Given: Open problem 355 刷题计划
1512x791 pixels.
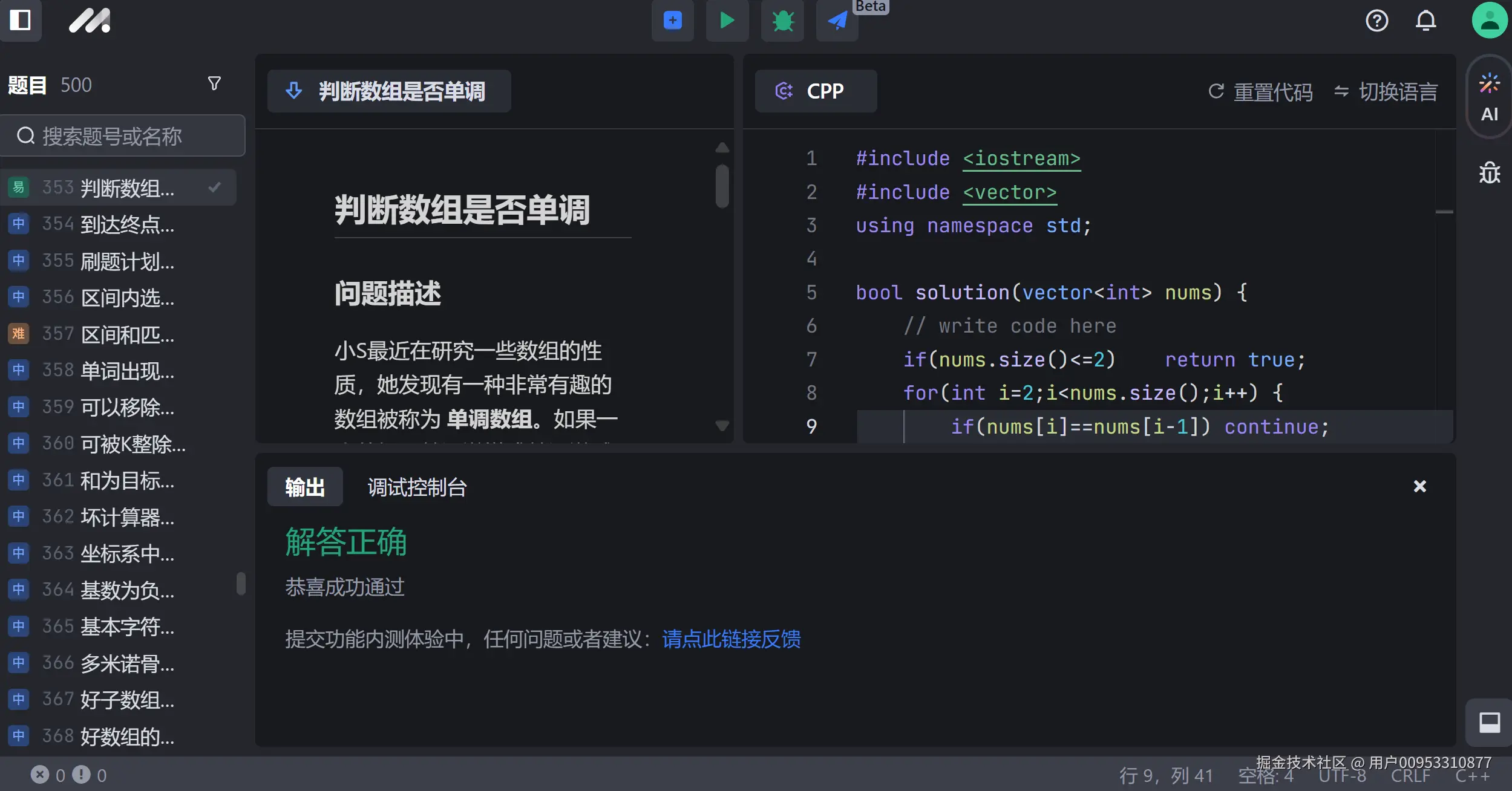Looking at the screenshot, I should coord(119,261).
